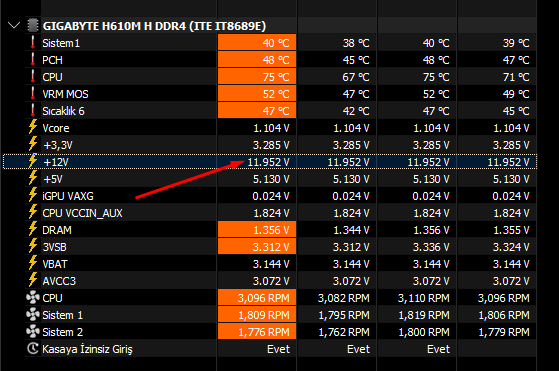Click the 67 °C CPU minimum value
The image size is (559, 371).
(356, 77)
